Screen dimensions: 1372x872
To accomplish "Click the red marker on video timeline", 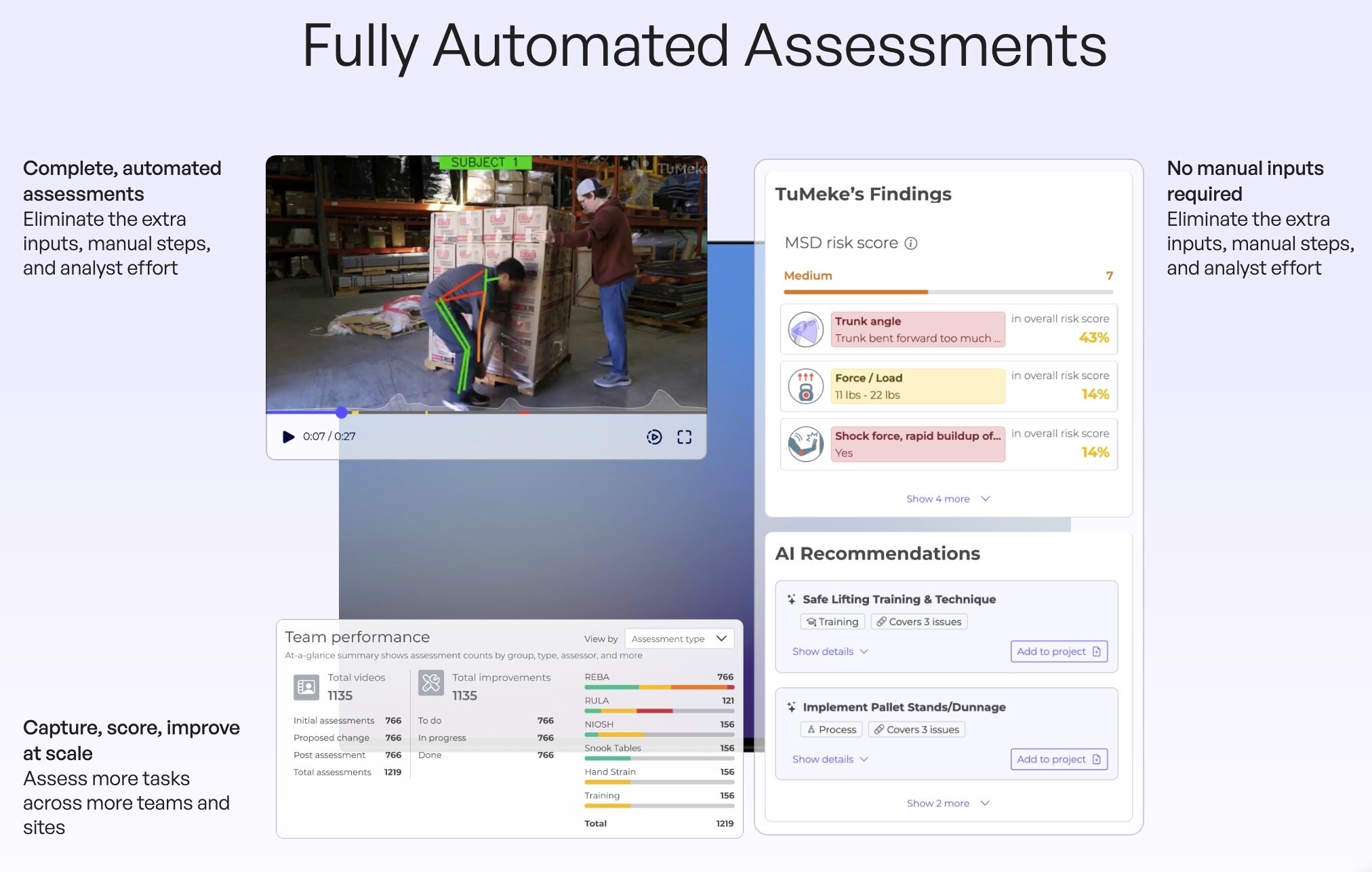I will (x=524, y=412).
